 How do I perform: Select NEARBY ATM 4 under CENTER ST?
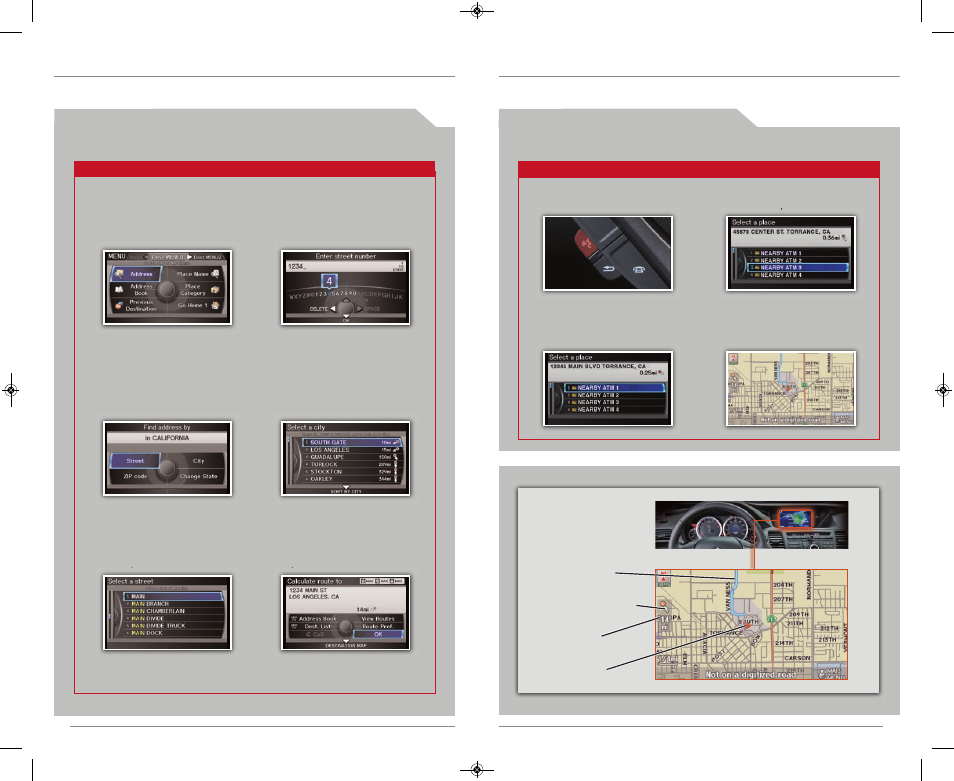(x=797, y=275)
